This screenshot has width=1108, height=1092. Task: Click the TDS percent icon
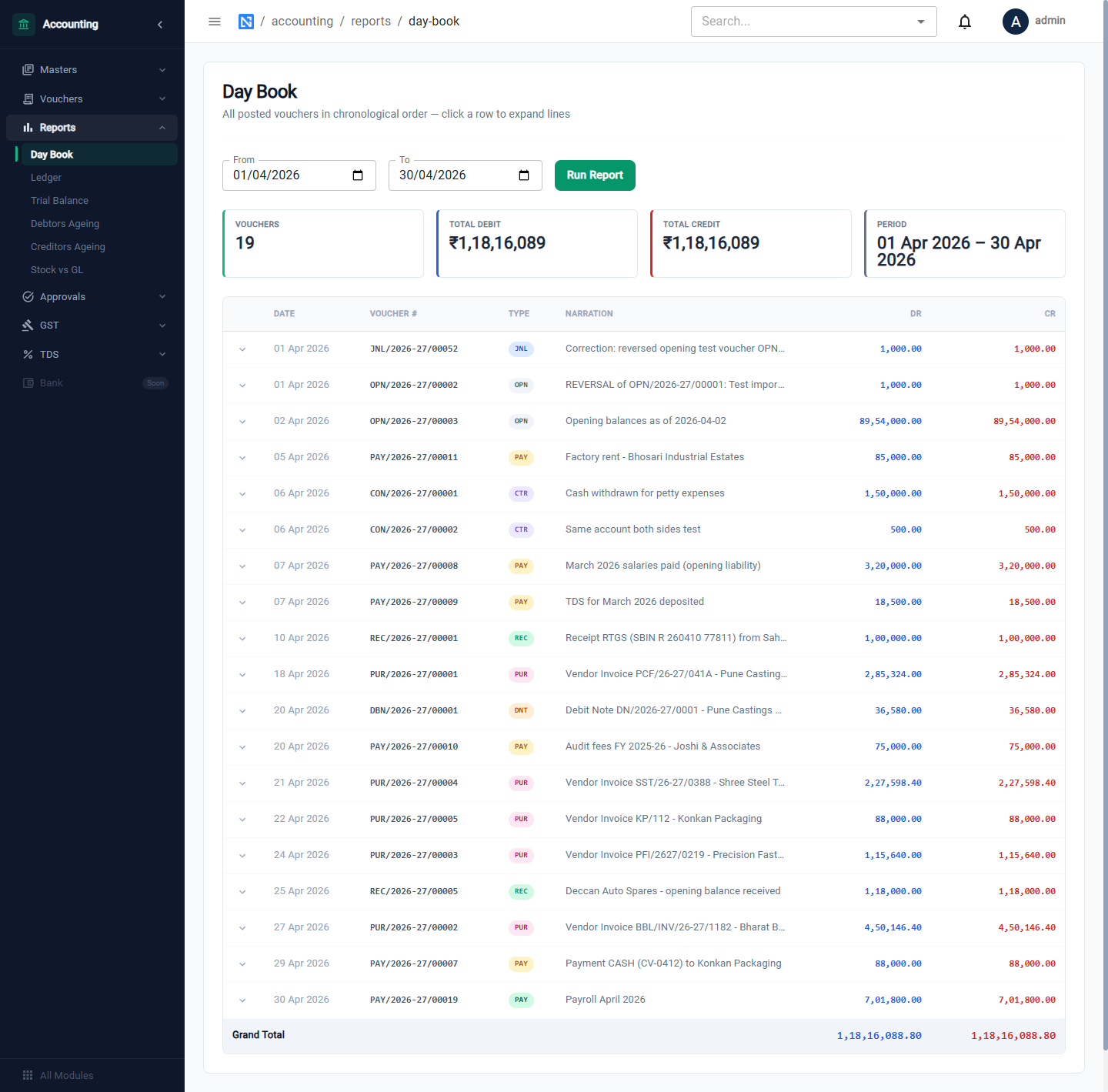(x=28, y=355)
